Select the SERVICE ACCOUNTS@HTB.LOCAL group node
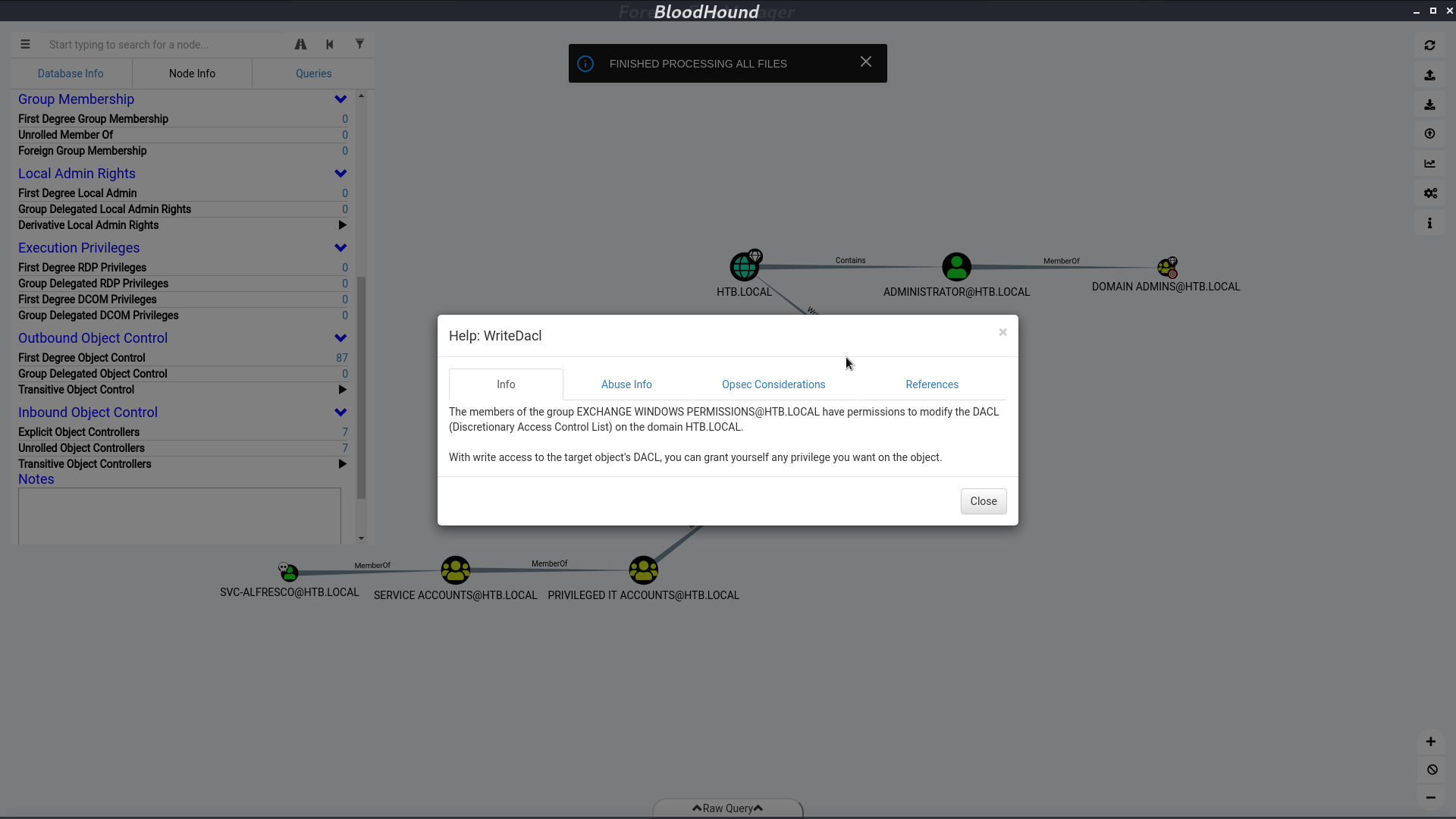This screenshot has height=819, width=1456. pos(456,570)
